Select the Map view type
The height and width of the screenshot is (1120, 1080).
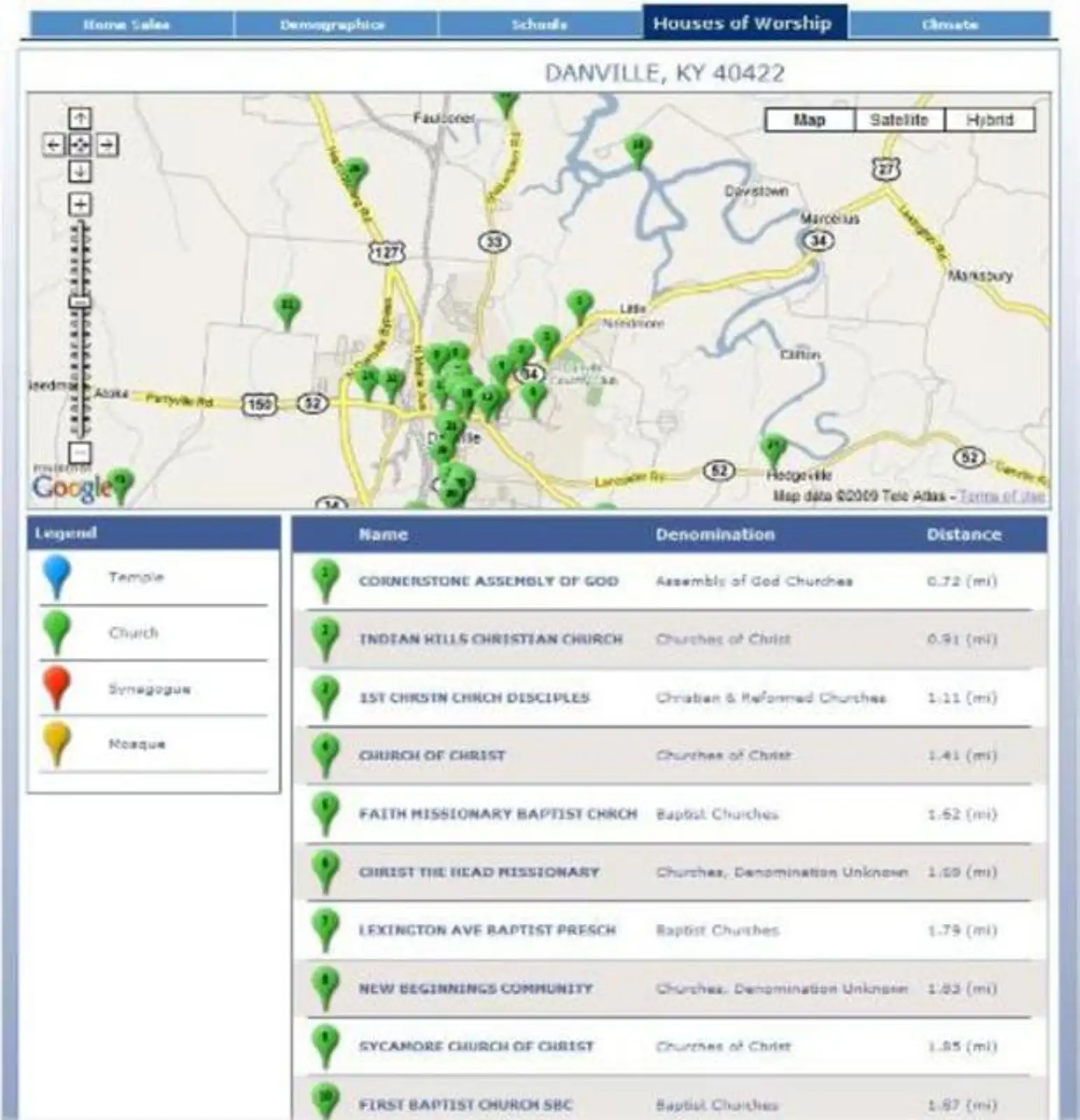pos(809,120)
